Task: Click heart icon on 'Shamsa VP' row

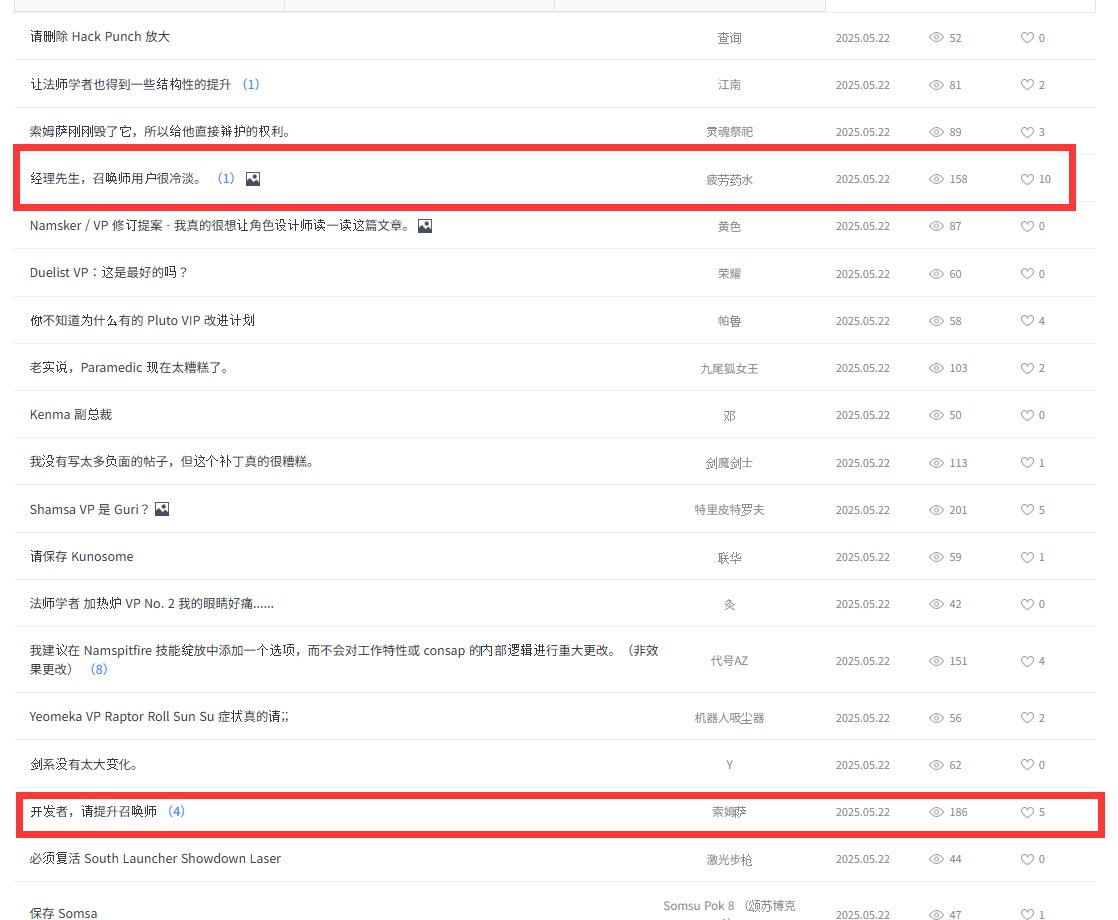Action: coord(1027,509)
